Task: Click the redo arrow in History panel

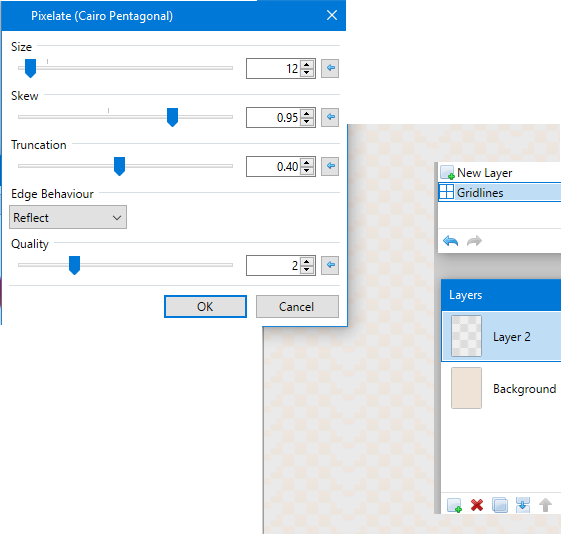Action: [x=474, y=241]
